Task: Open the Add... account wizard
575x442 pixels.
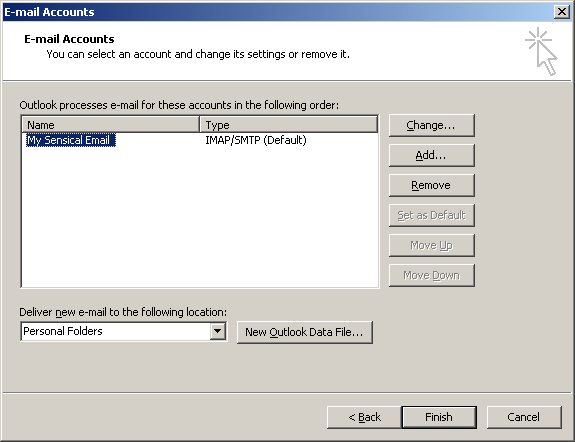Action: pos(432,156)
